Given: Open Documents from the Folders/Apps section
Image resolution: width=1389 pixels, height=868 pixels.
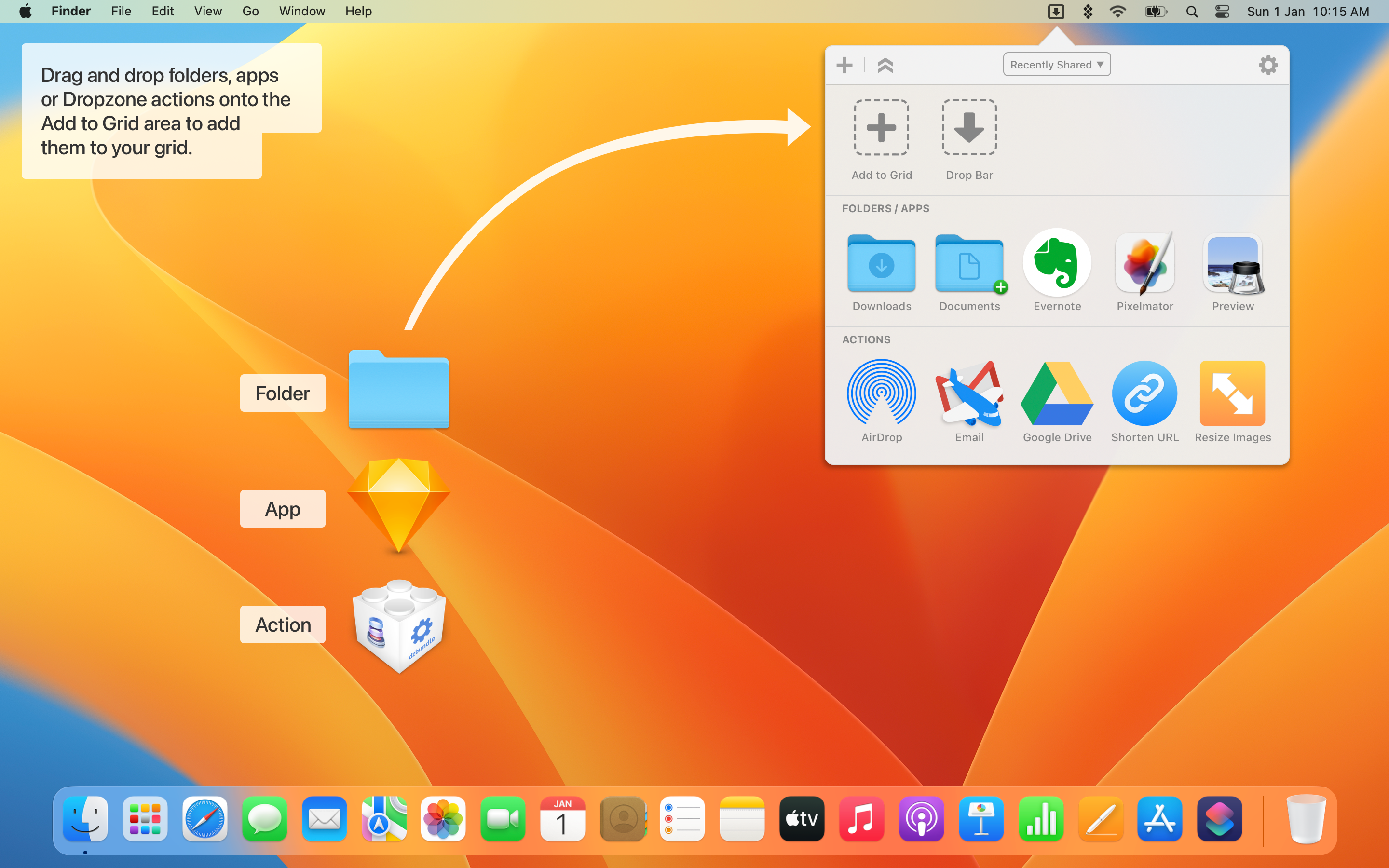Looking at the screenshot, I should tap(969, 265).
